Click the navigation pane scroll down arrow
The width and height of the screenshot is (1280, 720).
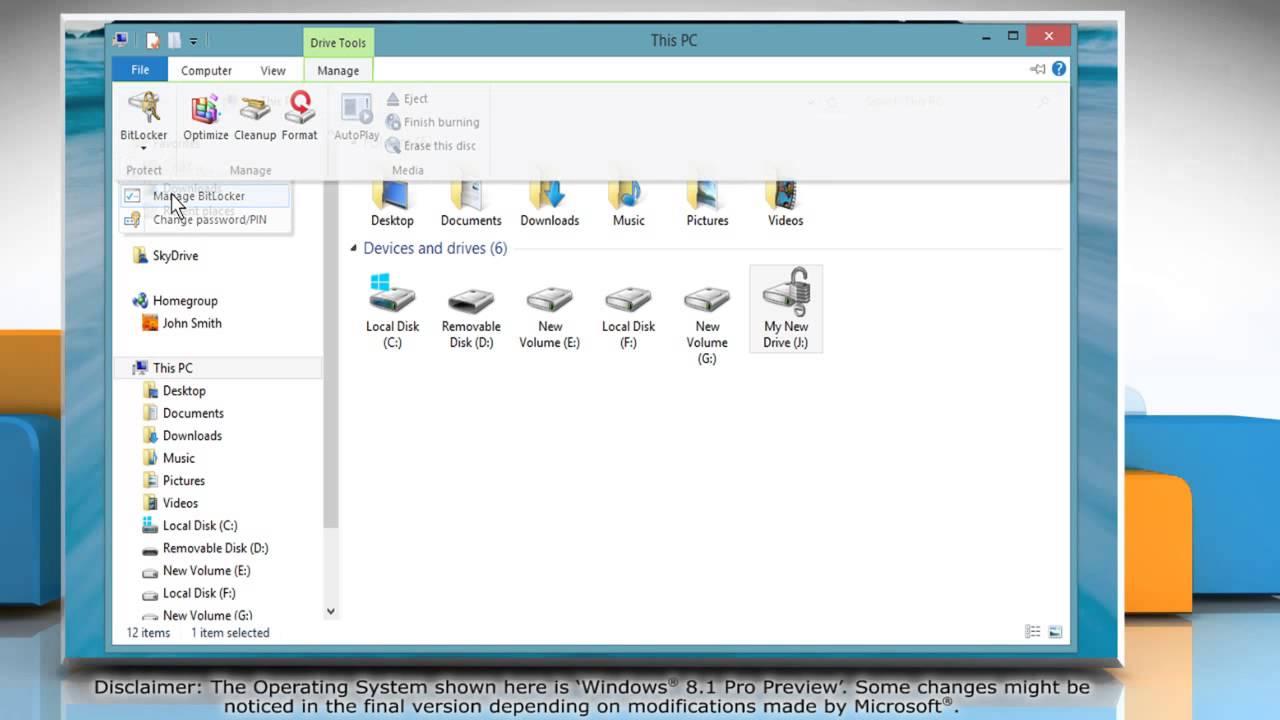[x=331, y=611]
